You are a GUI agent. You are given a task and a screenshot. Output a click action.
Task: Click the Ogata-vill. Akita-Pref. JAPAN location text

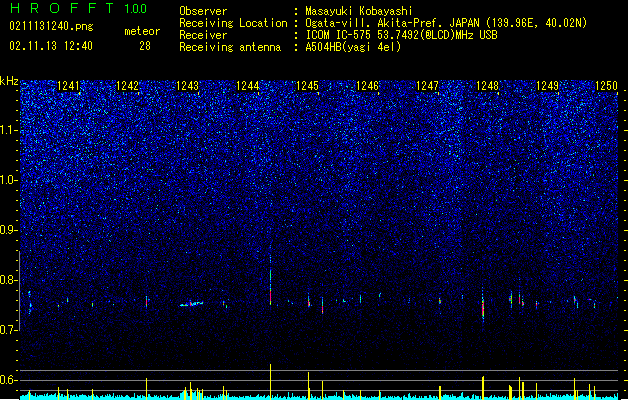tap(446, 23)
